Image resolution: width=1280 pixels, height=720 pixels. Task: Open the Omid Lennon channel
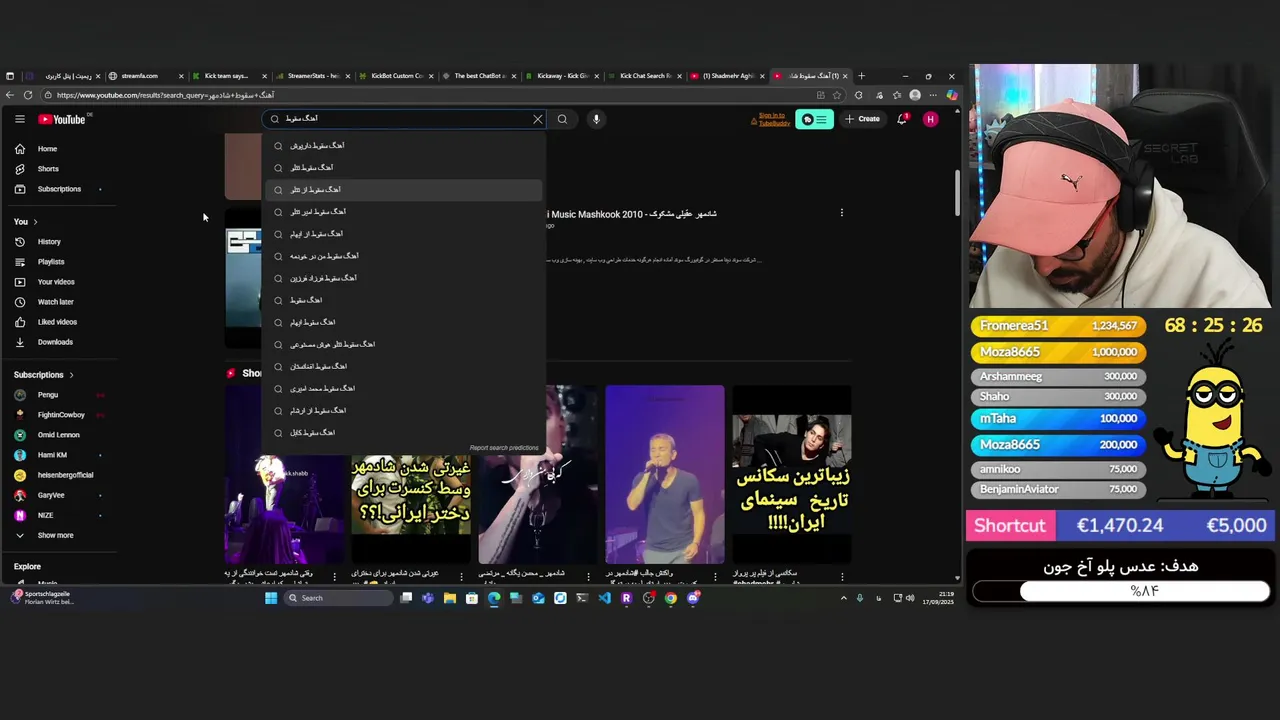click(x=60, y=435)
